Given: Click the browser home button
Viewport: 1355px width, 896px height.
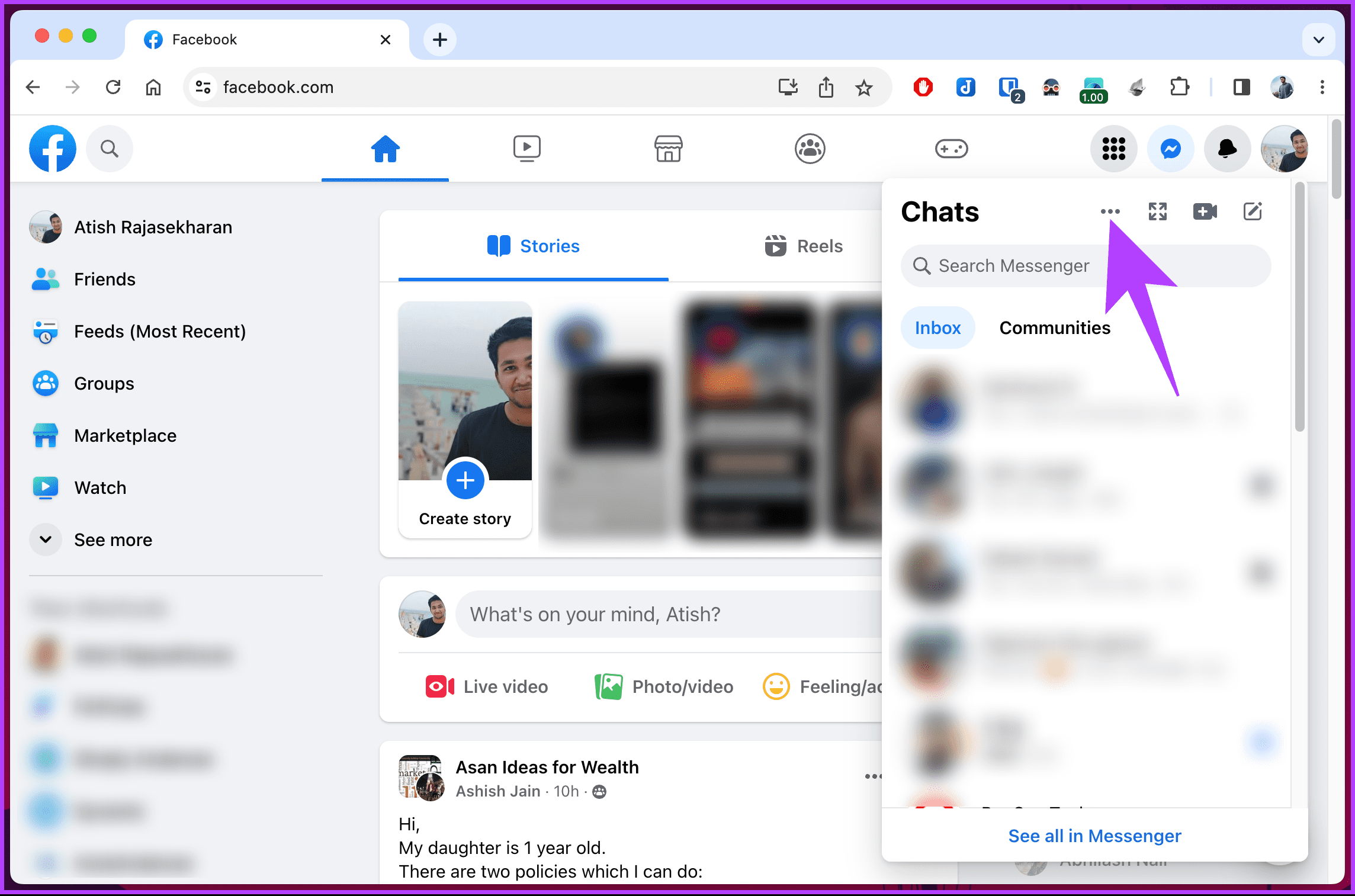Looking at the screenshot, I should coord(153,87).
